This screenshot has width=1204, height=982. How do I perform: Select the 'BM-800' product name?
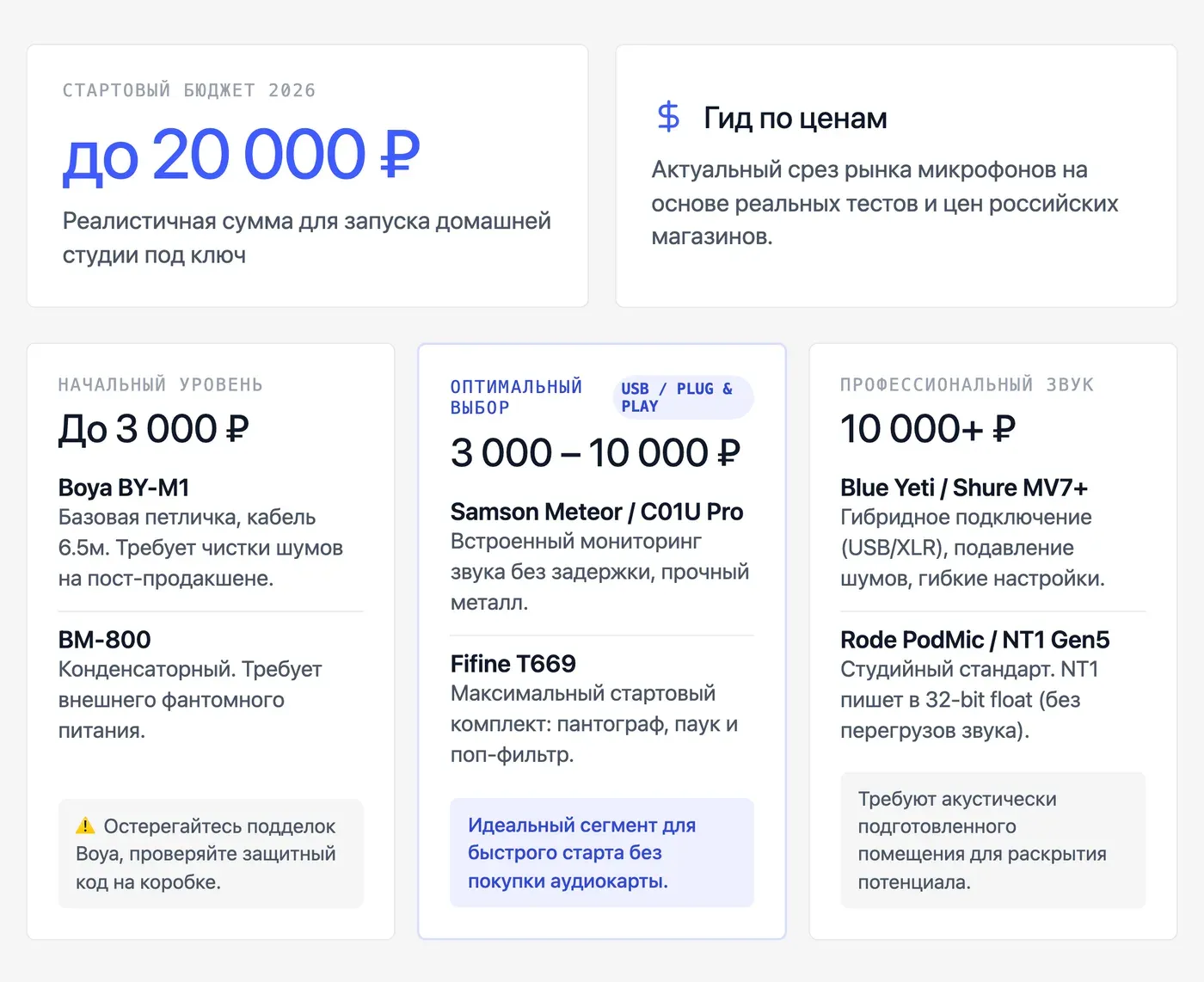(105, 640)
